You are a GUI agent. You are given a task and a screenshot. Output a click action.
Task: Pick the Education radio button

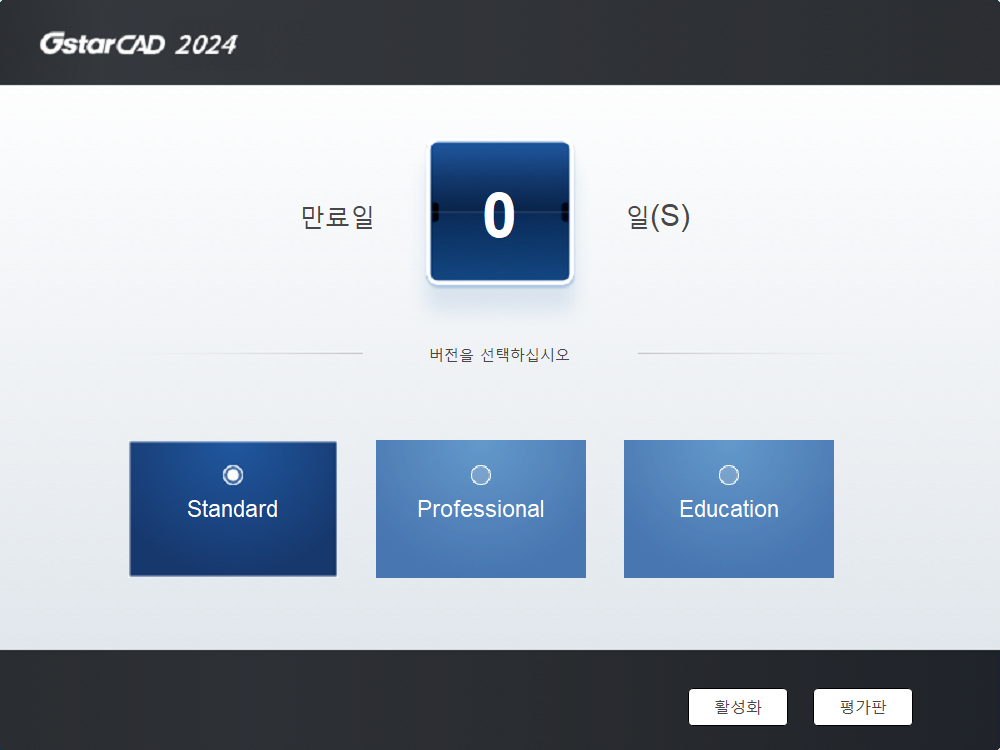(x=729, y=475)
